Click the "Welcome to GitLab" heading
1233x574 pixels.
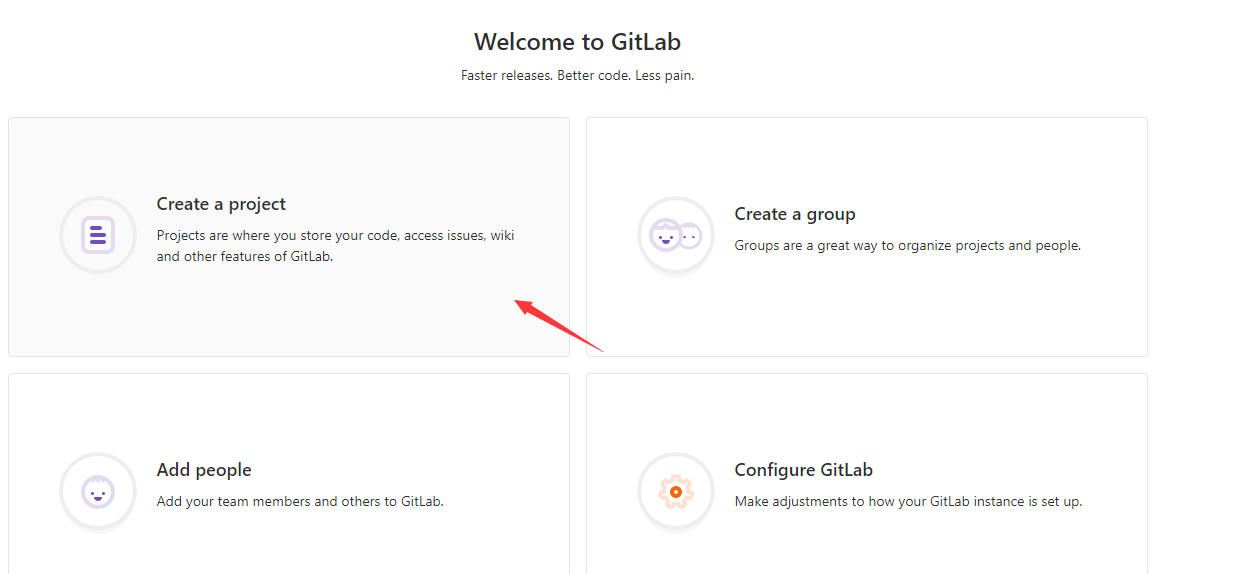[577, 42]
